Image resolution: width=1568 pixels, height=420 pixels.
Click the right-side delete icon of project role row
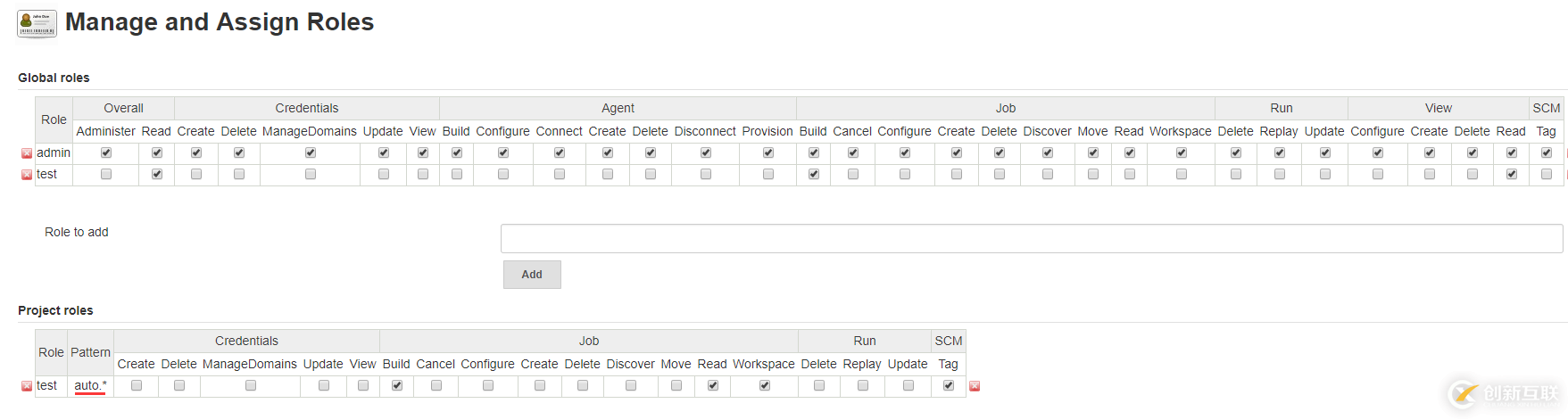(x=975, y=386)
